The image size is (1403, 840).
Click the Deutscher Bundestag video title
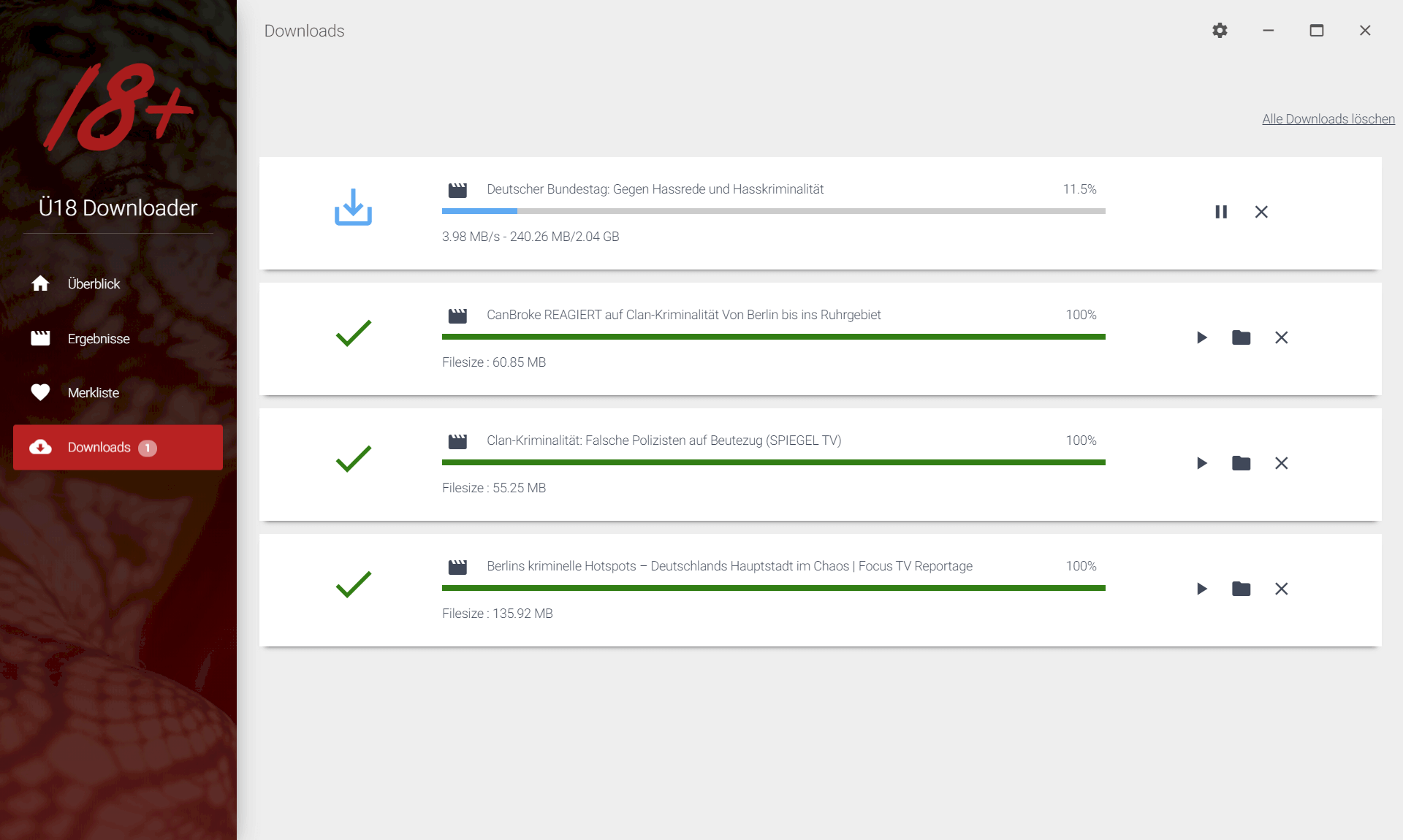pyautogui.click(x=655, y=189)
